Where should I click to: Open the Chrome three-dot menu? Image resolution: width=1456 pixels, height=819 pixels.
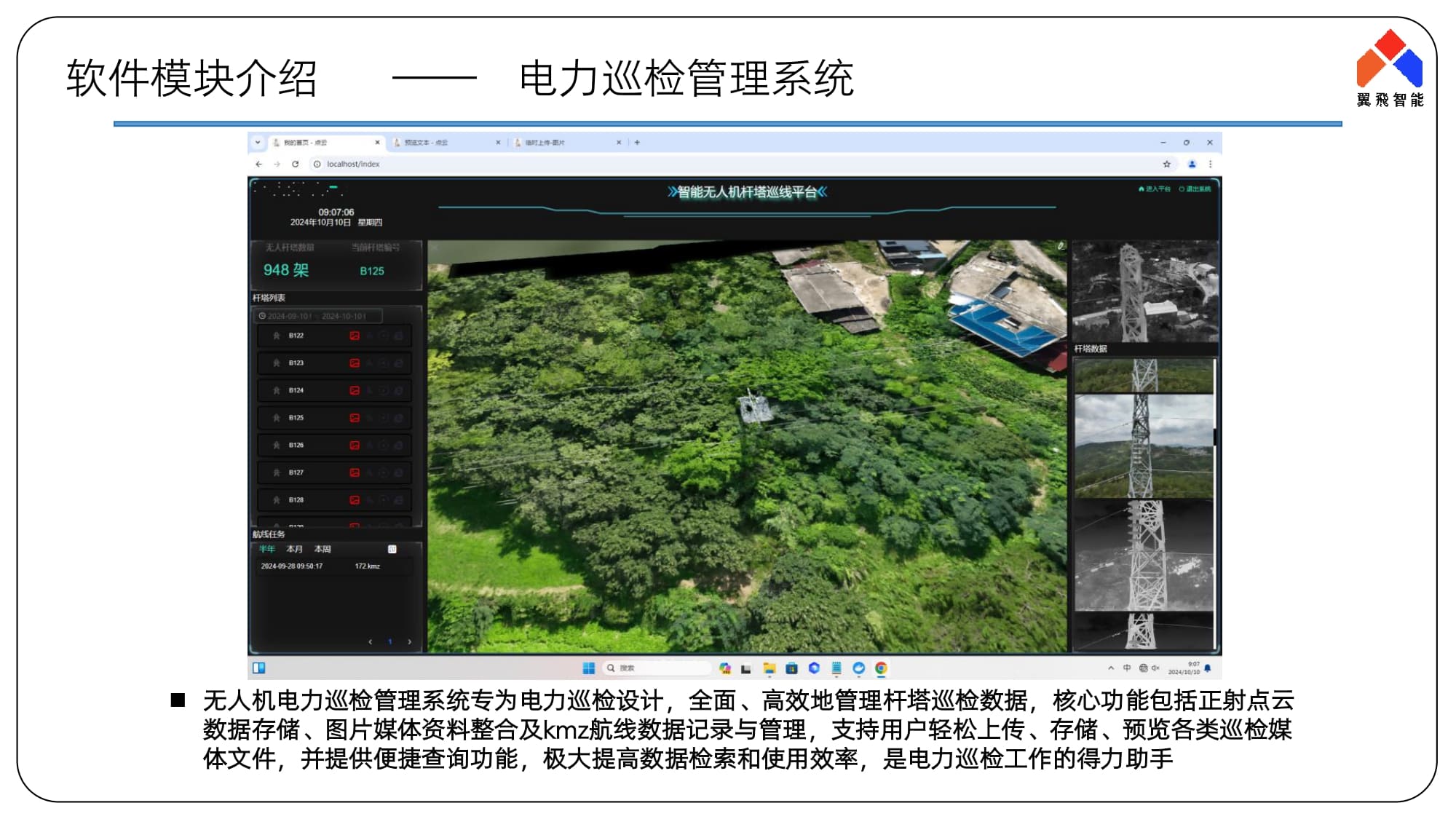pyautogui.click(x=1210, y=164)
